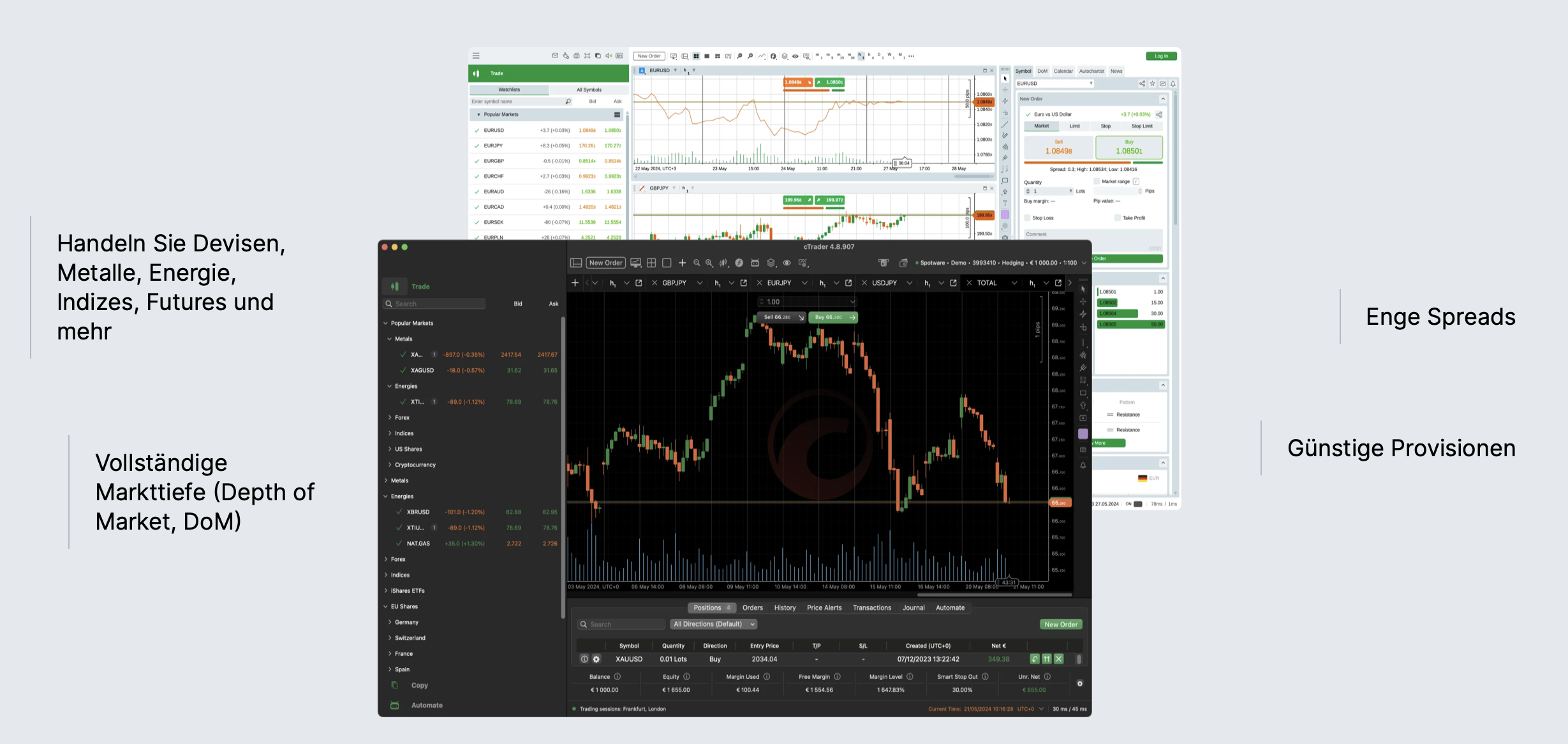The height and width of the screenshot is (744, 1568).
Task: Double the XAUUSD position with the green arrows icon
Action: (1047, 659)
